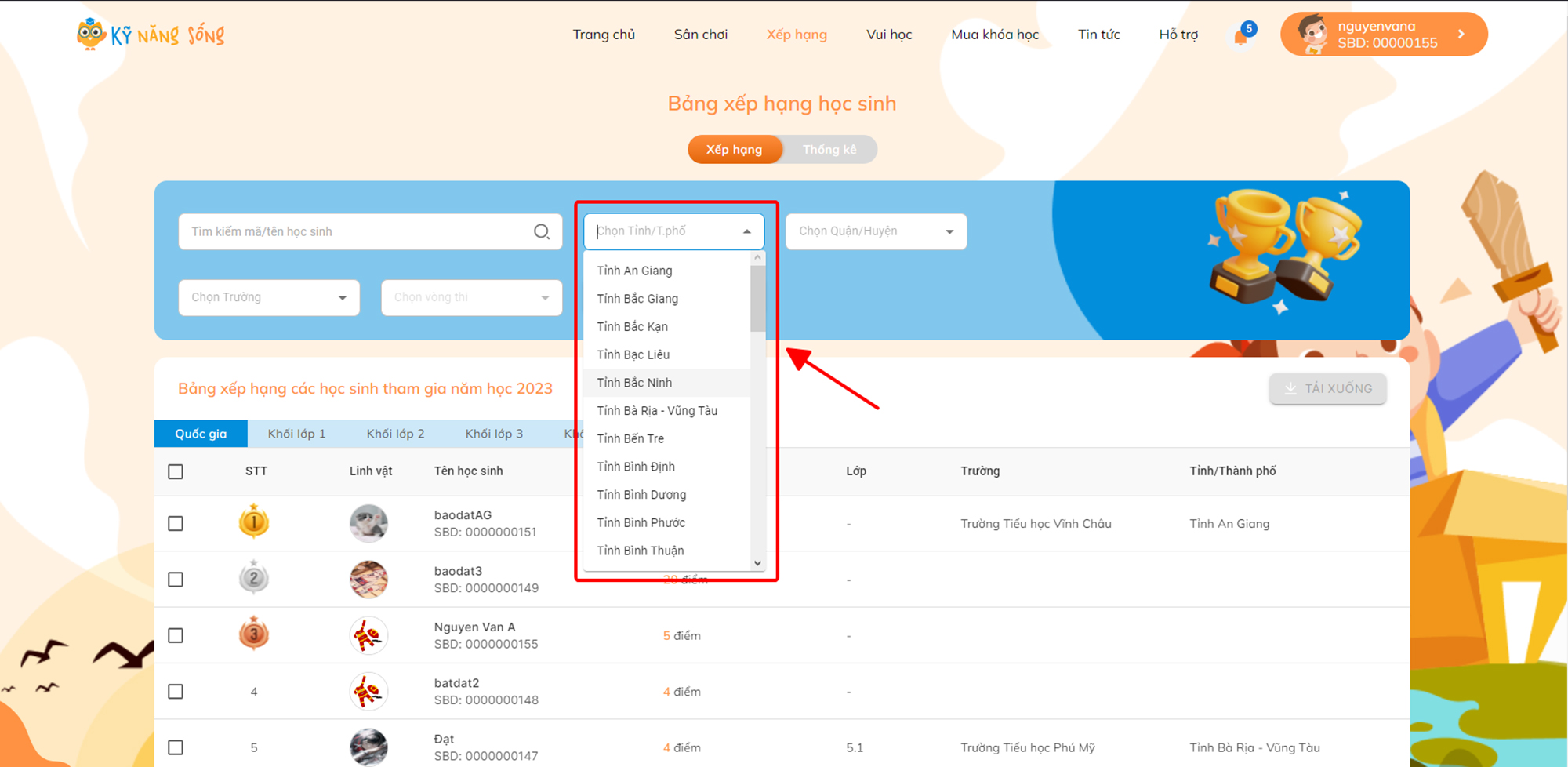
Task: Click the search magnifier icon
Action: [541, 231]
